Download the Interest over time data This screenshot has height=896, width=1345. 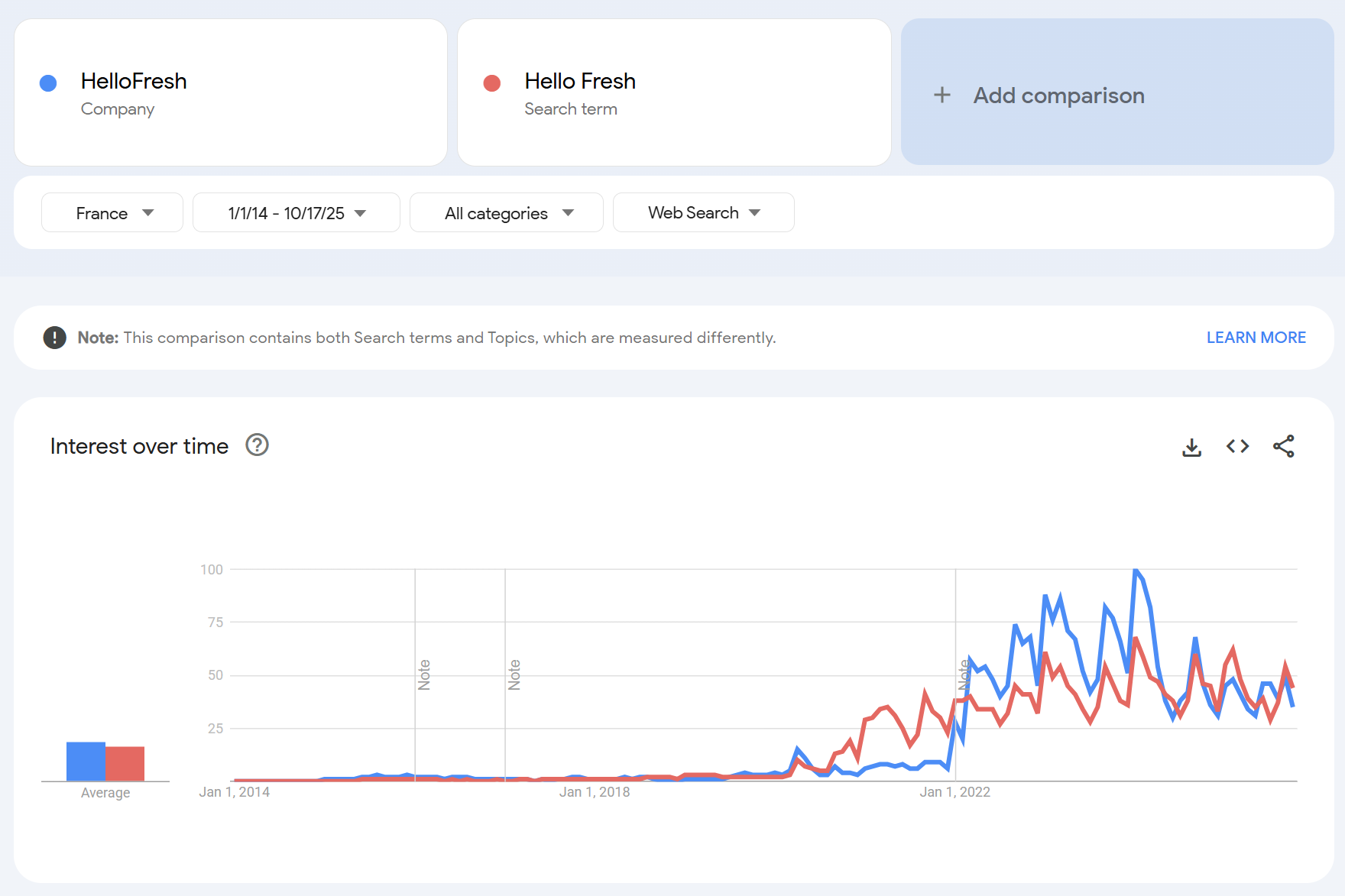pos(1191,447)
